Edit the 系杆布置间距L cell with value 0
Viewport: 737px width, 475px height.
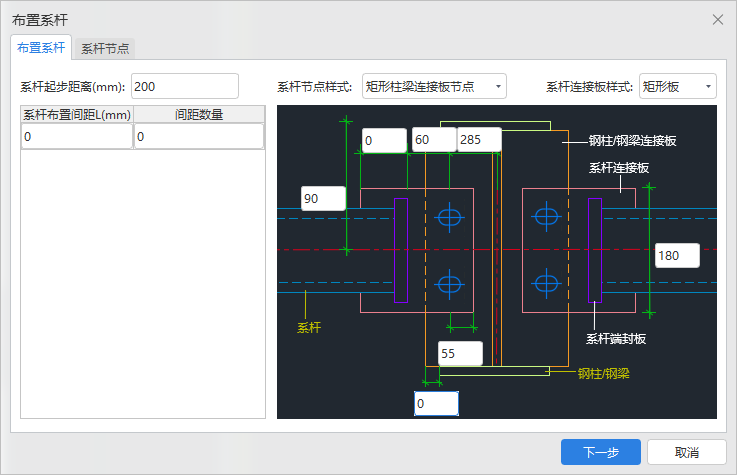point(77,137)
